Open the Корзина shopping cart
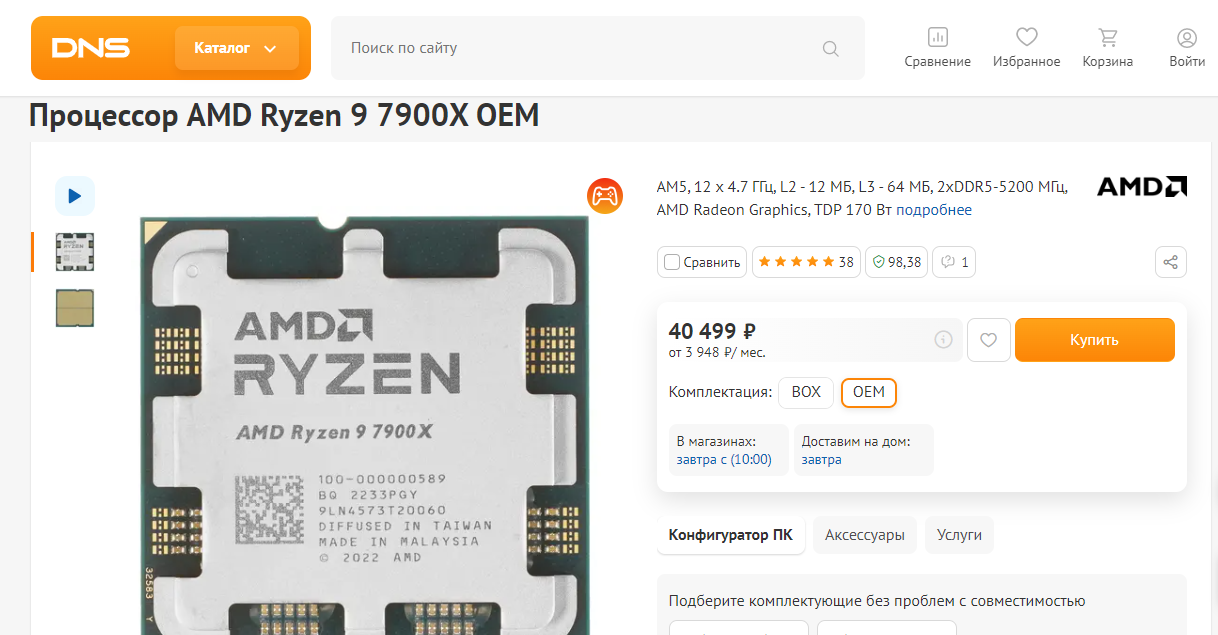 tap(1107, 38)
